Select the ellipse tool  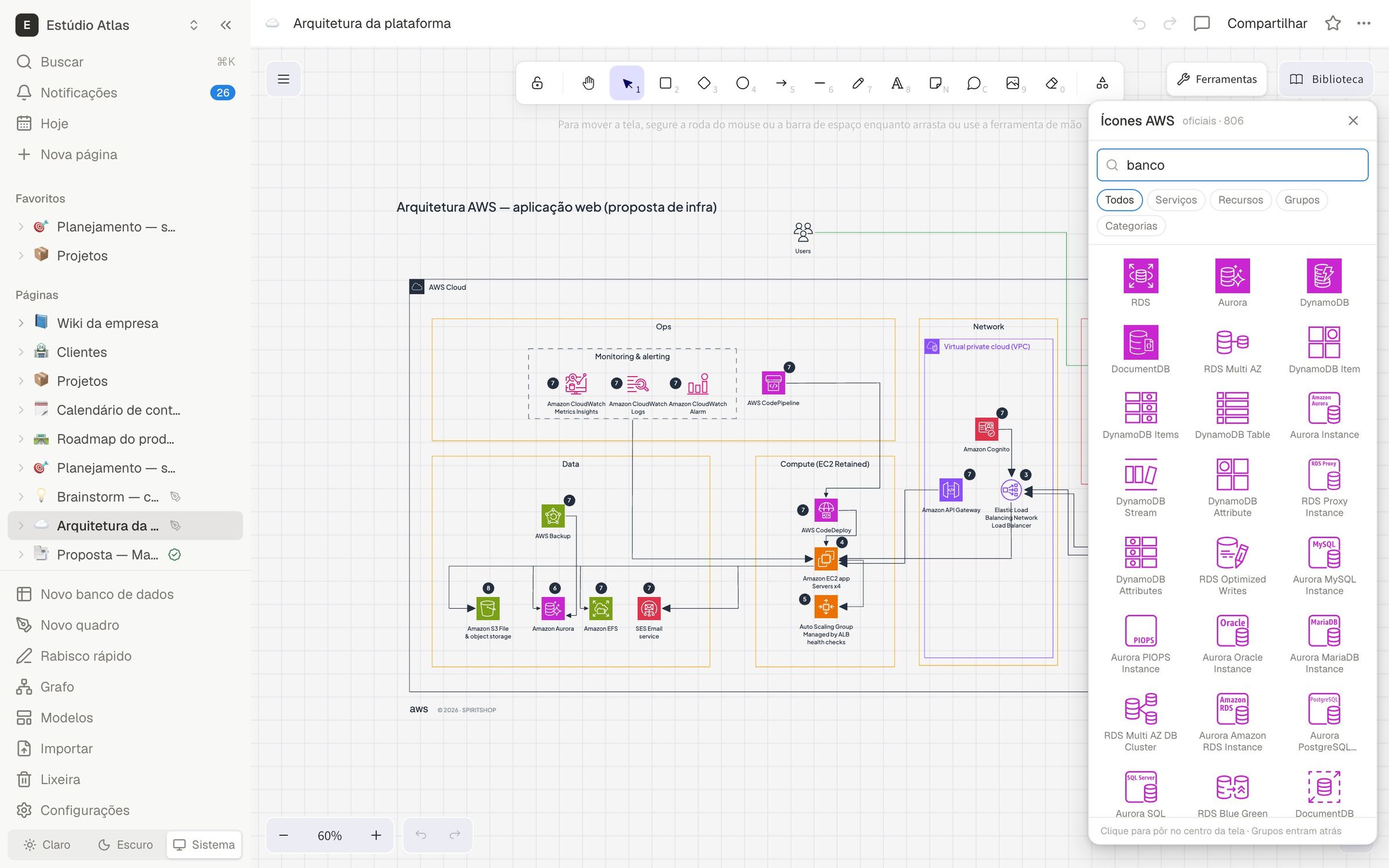click(x=743, y=83)
